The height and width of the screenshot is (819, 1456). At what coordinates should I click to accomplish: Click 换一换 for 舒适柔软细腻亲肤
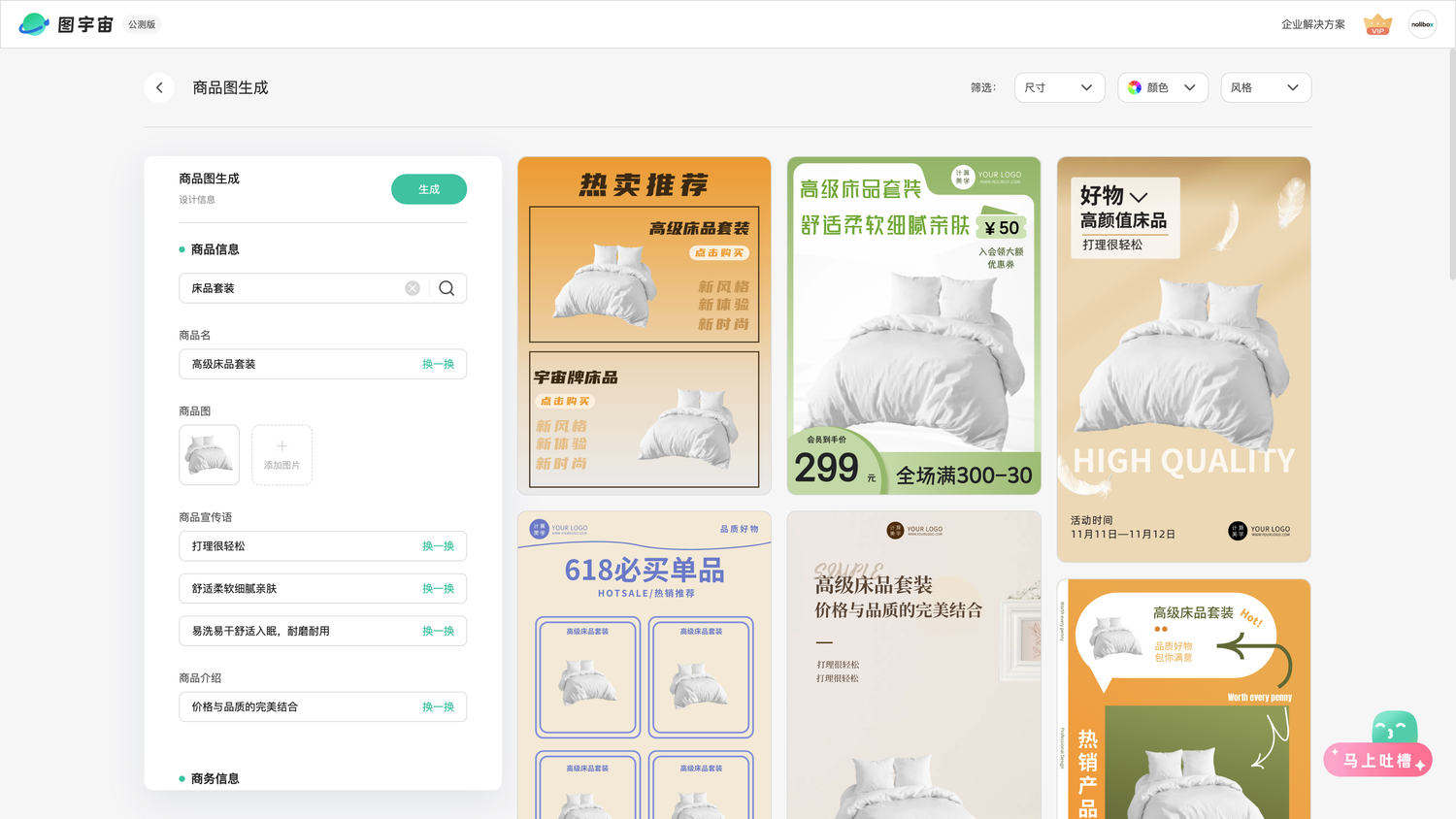point(438,589)
